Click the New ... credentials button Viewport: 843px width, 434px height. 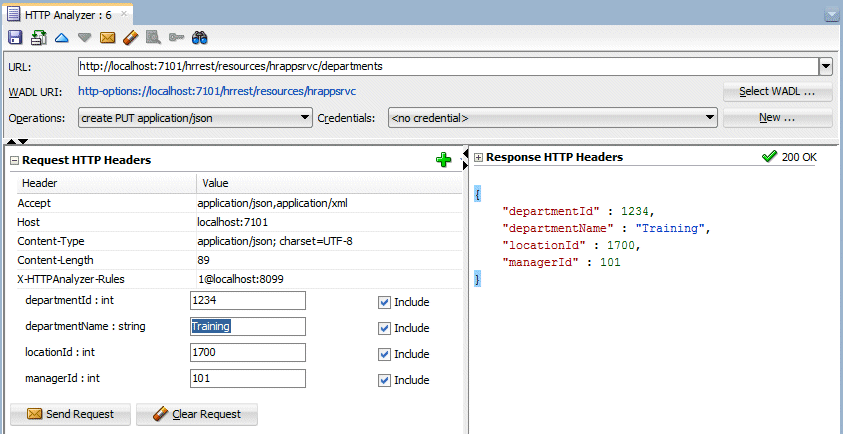click(x=777, y=118)
